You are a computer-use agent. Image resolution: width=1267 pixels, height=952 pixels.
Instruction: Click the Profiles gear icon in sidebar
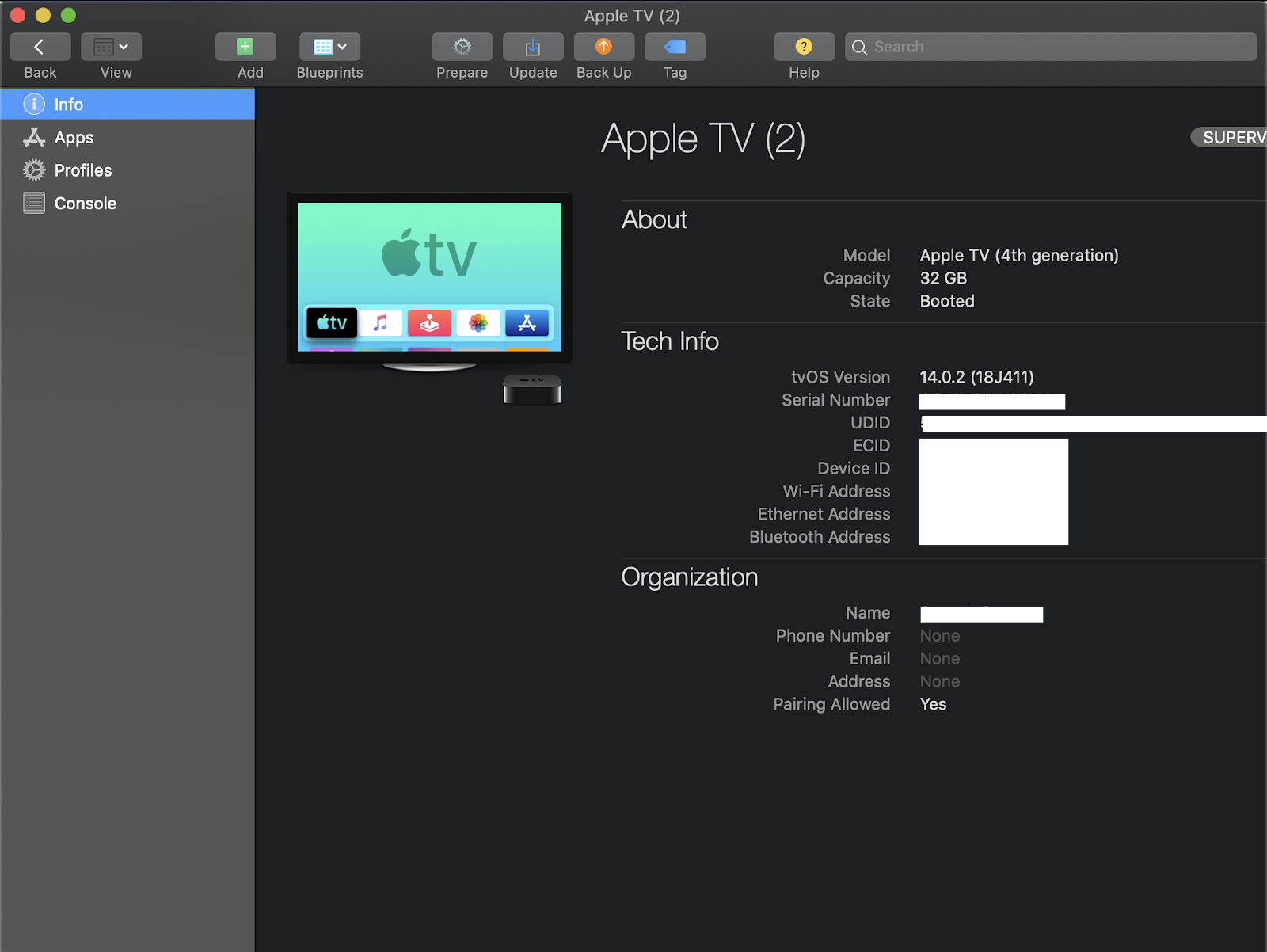point(34,170)
